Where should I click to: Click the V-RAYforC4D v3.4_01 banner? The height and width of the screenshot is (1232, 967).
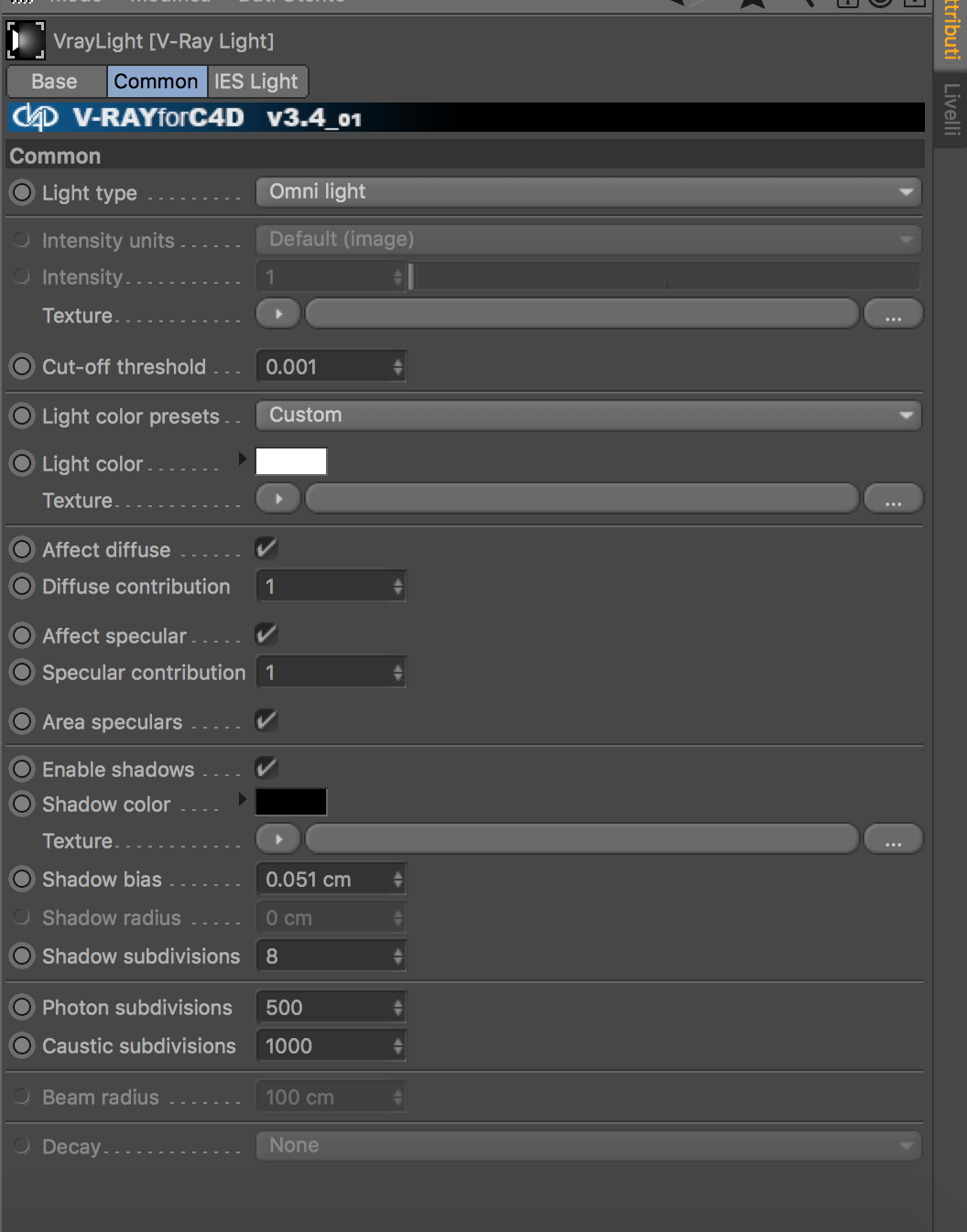[x=466, y=117]
